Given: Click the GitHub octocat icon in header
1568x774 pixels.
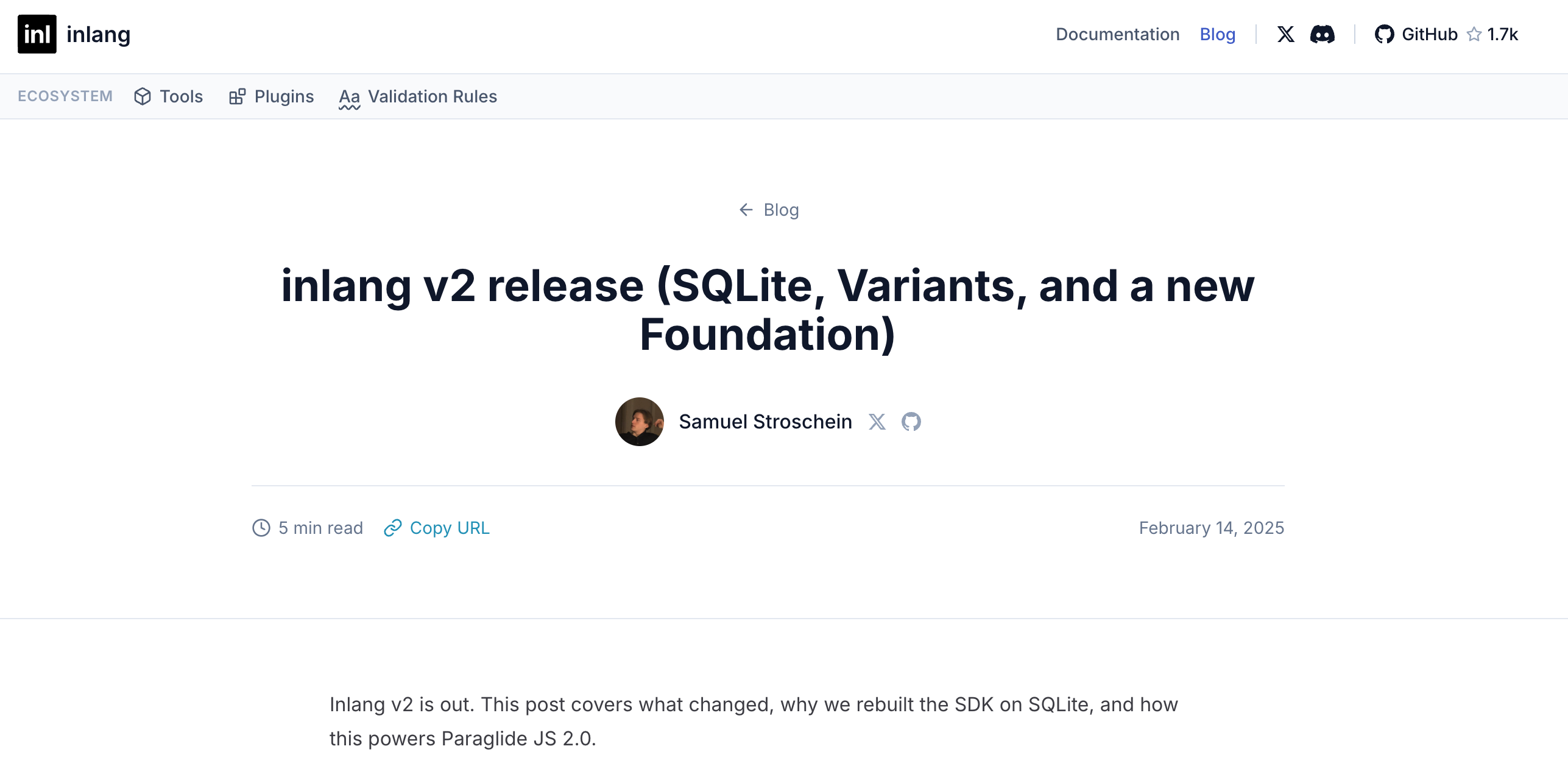Looking at the screenshot, I should pos(1384,34).
